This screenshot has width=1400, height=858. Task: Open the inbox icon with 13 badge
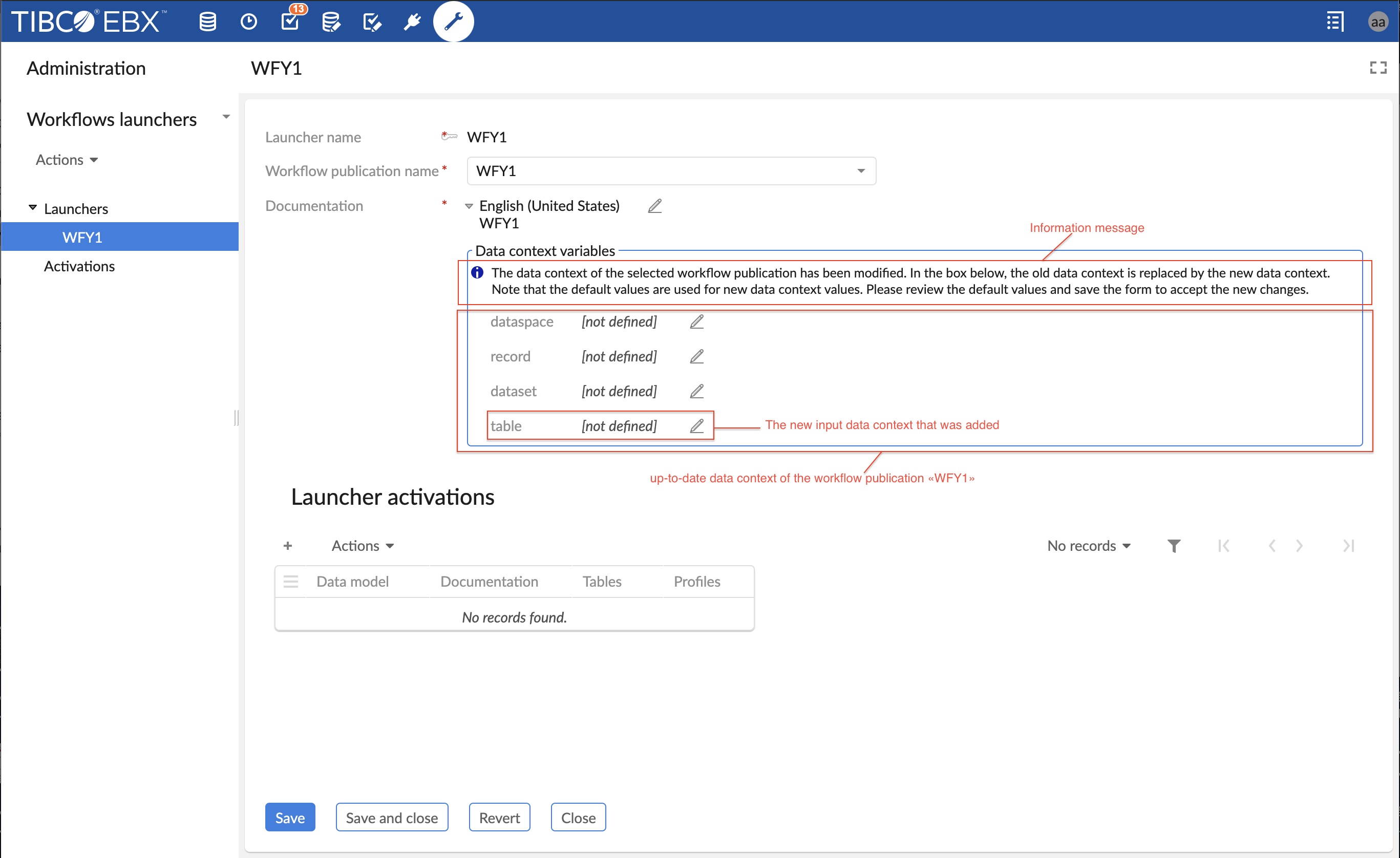pyautogui.click(x=290, y=22)
